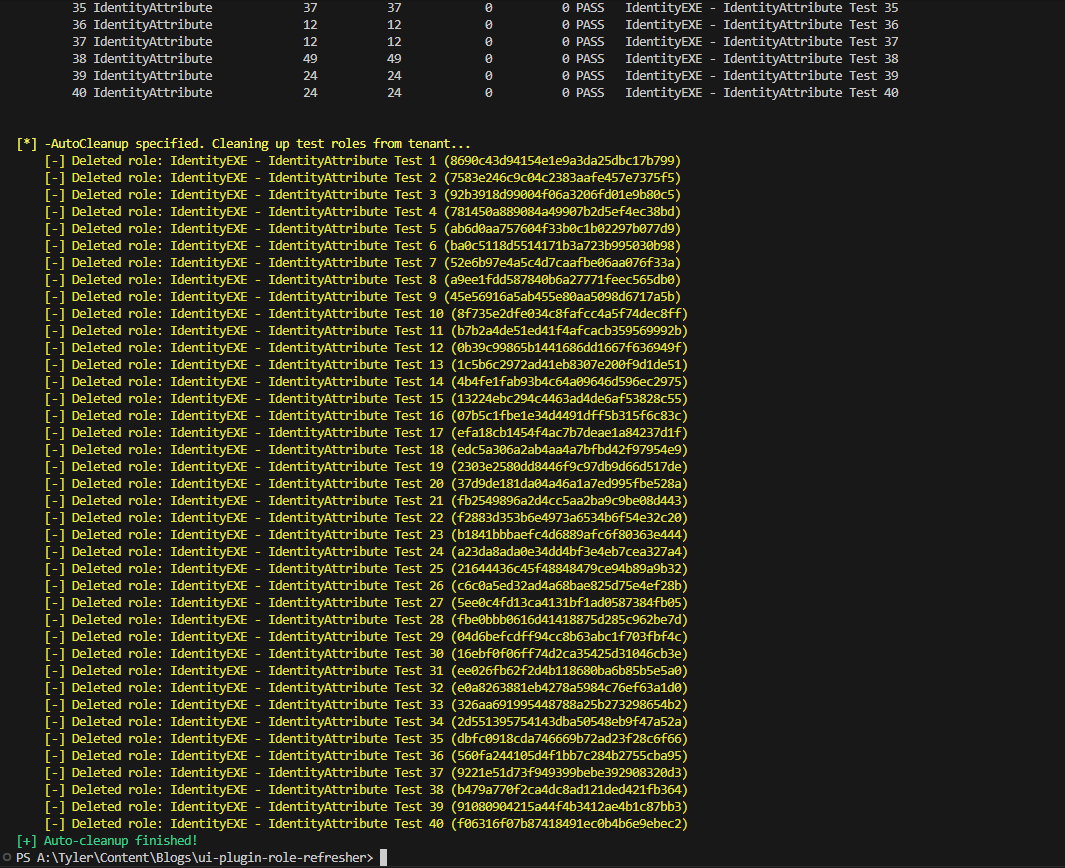This screenshot has width=1065, height=868.
Task: Click the Deleted role Test 19 line
Action: pyautogui.click(x=366, y=467)
